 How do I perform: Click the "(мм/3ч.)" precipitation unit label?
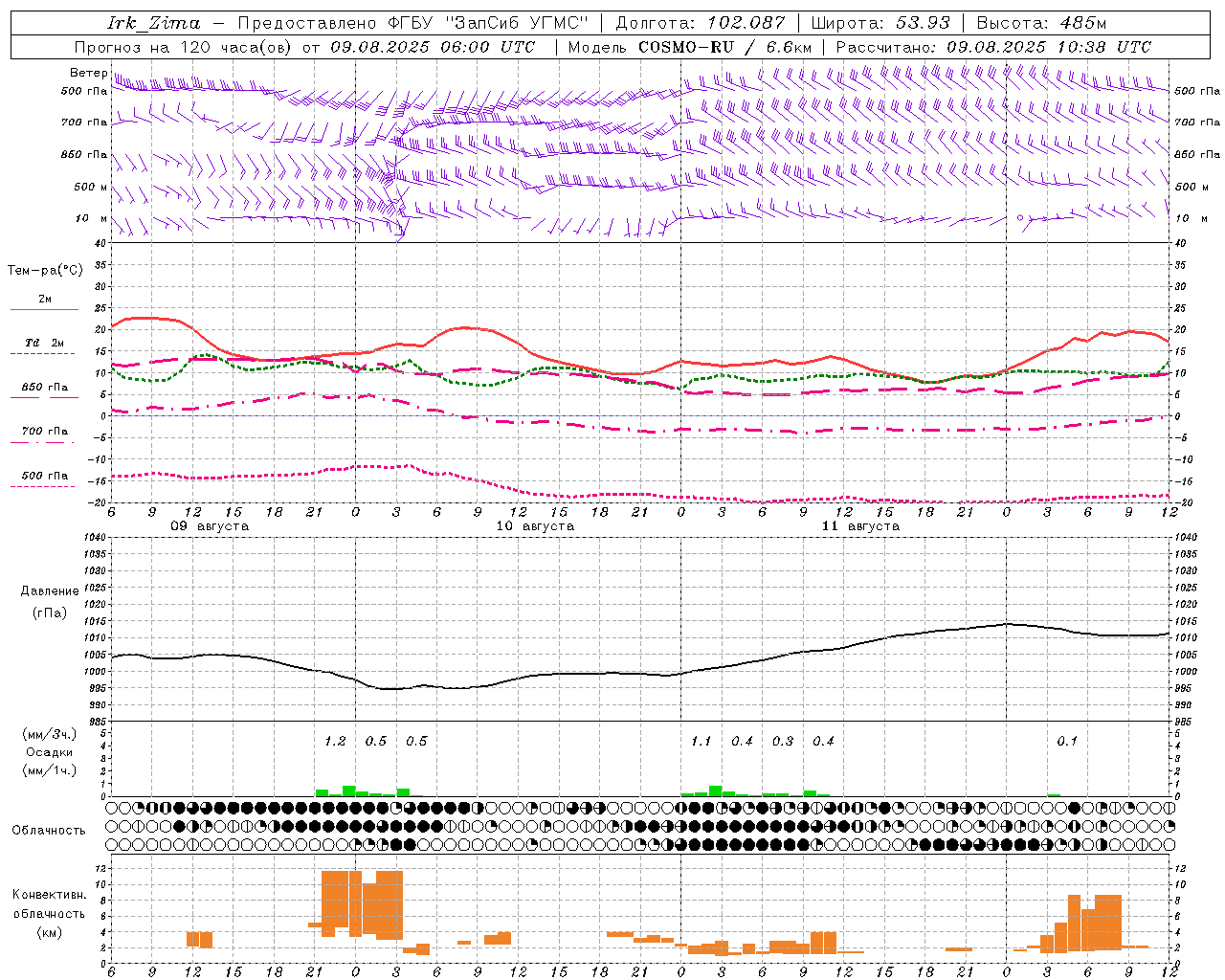click(50, 734)
